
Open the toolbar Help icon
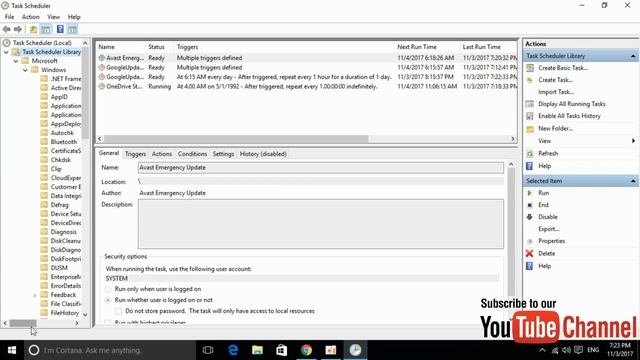tap(60, 29)
